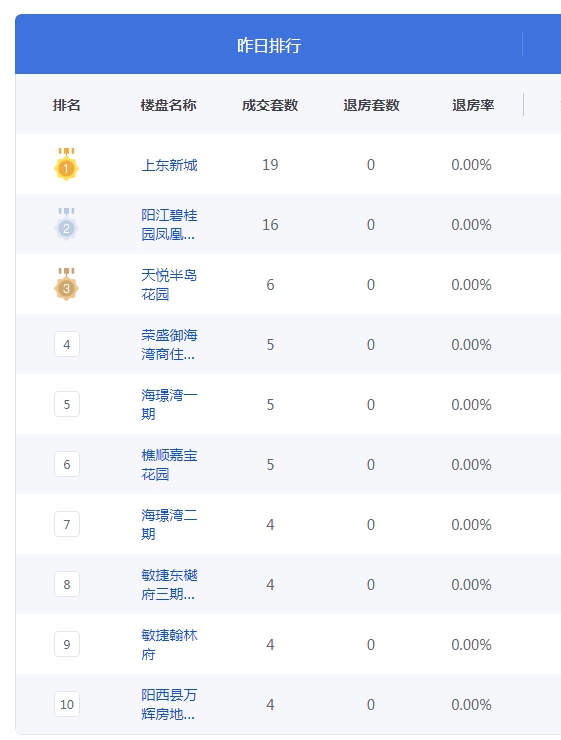This screenshot has height=740, width=561.
Task: Select the 4 sales count for 海璟湾二期
Action: click(270, 524)
